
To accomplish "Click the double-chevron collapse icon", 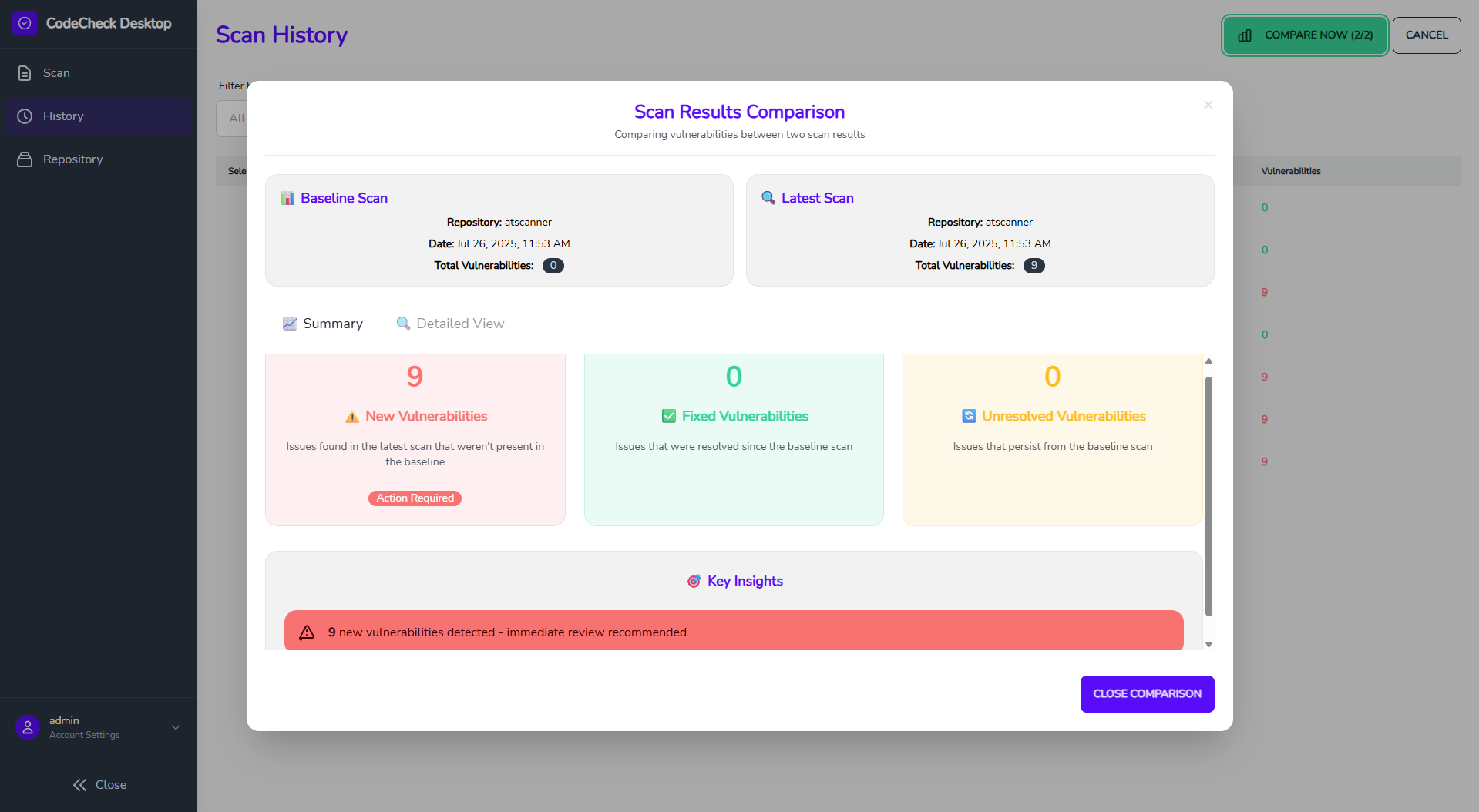I will (x=79, y=785).
